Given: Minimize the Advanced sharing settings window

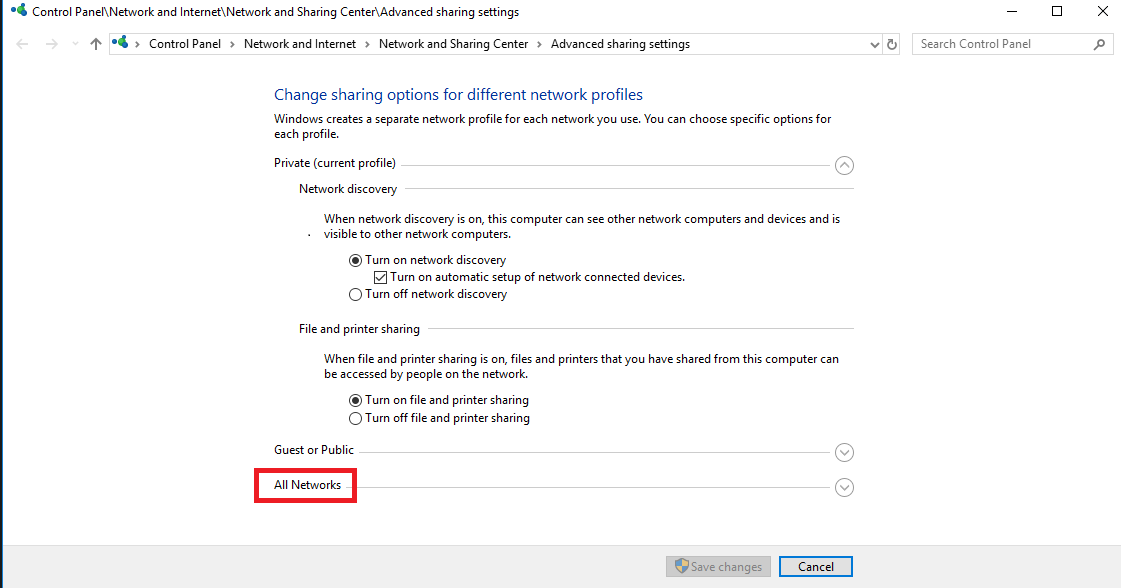Looking at the screenshot, I should pyautogui.click(x=1012, y=11).
